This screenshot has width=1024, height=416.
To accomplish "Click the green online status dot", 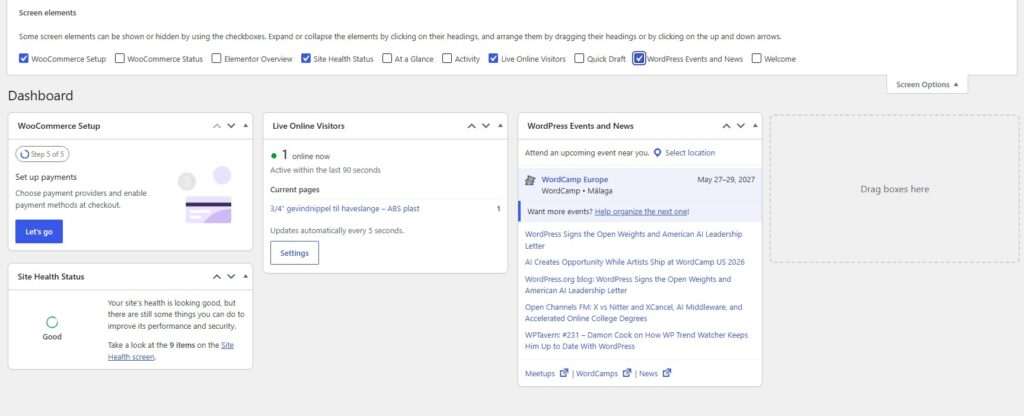I will pos(274,155).
